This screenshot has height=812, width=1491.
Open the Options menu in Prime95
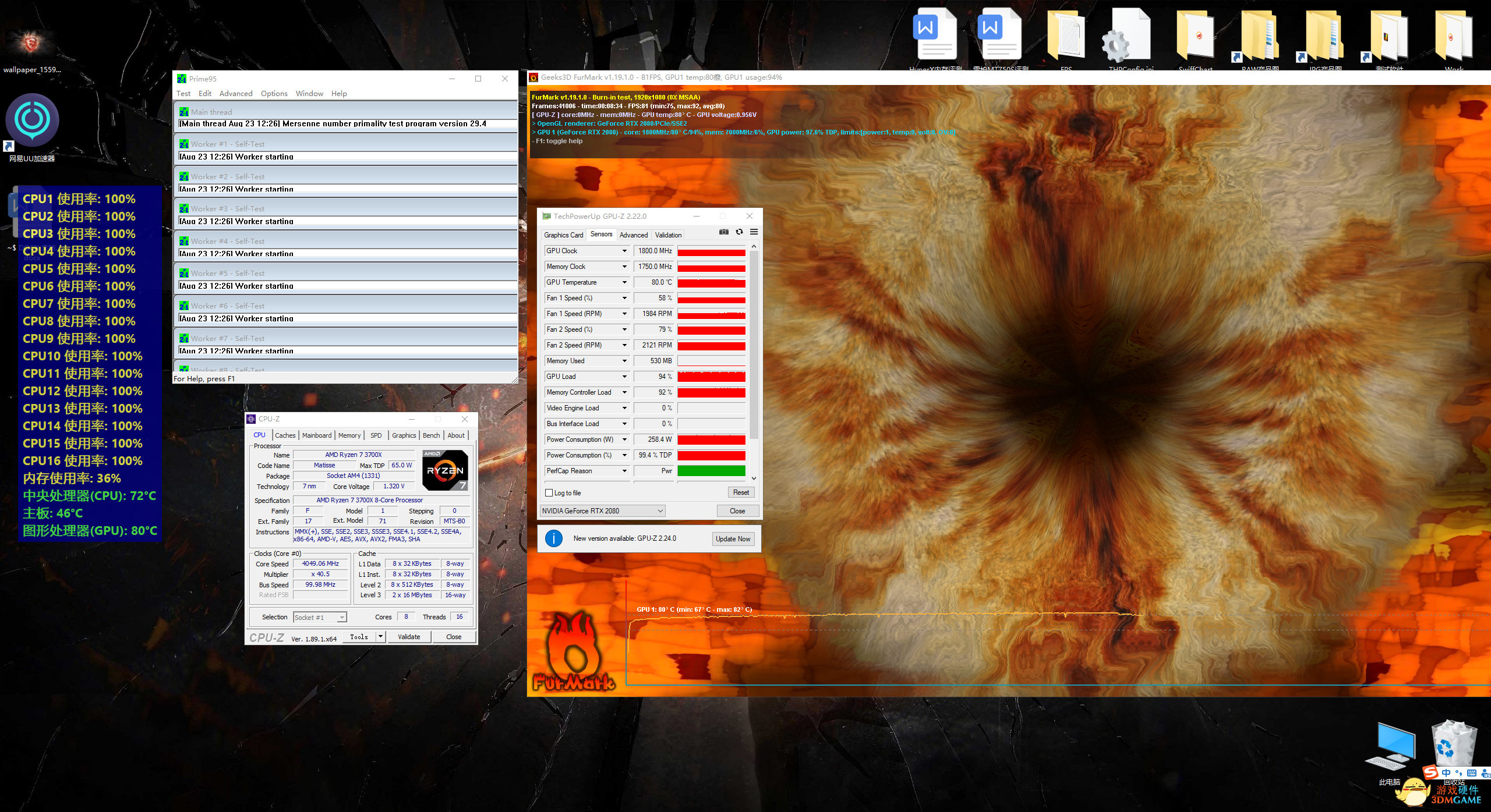point(274,94)
